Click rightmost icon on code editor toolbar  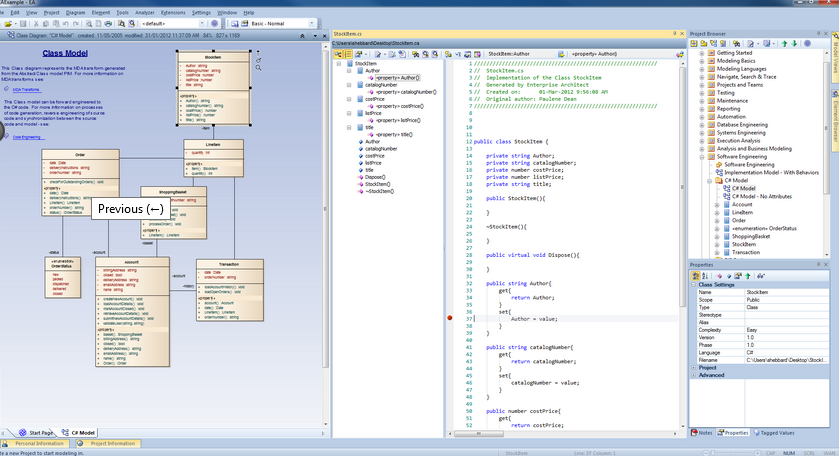click(x=680, y=54)
